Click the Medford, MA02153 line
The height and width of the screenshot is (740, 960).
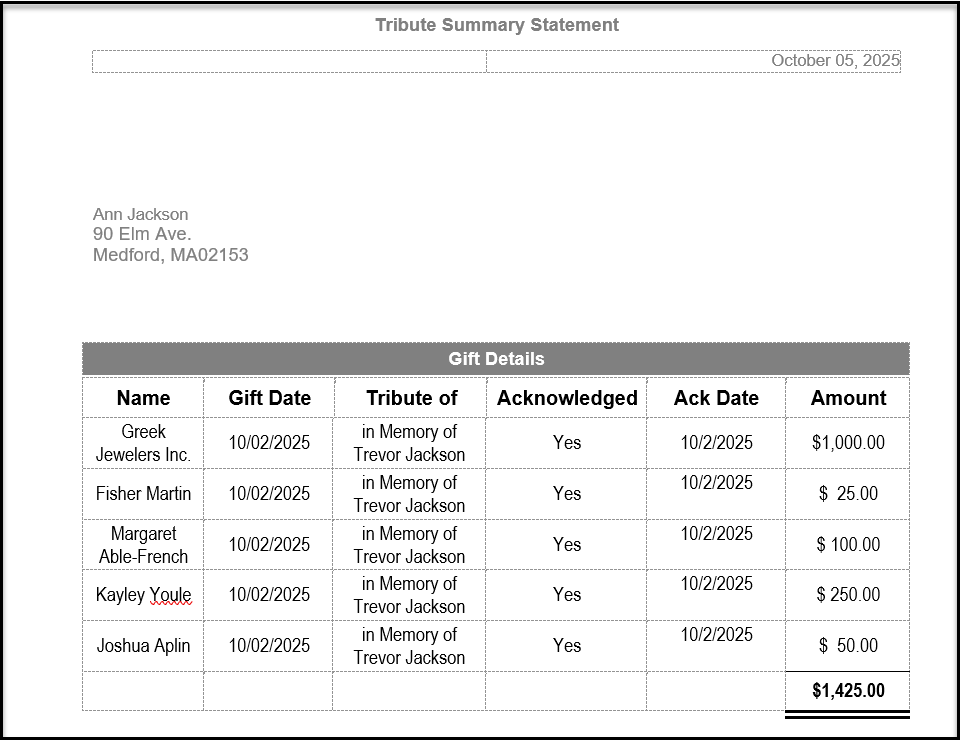[170, 255]
